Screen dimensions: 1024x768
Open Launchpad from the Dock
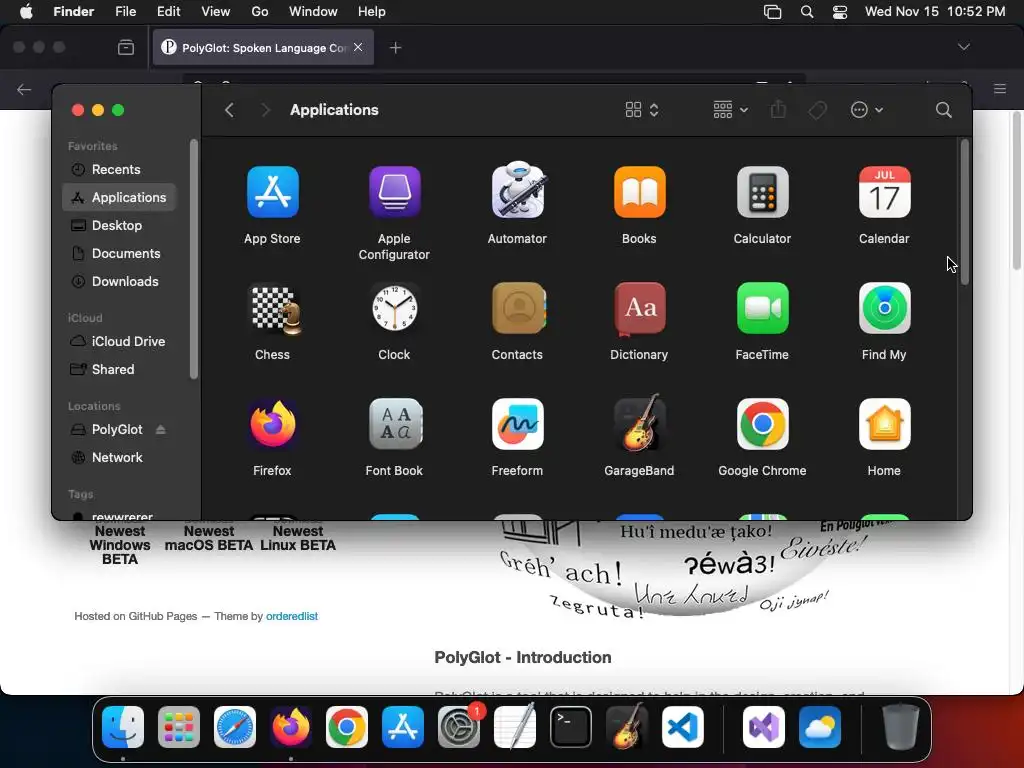tap(178, 727)
